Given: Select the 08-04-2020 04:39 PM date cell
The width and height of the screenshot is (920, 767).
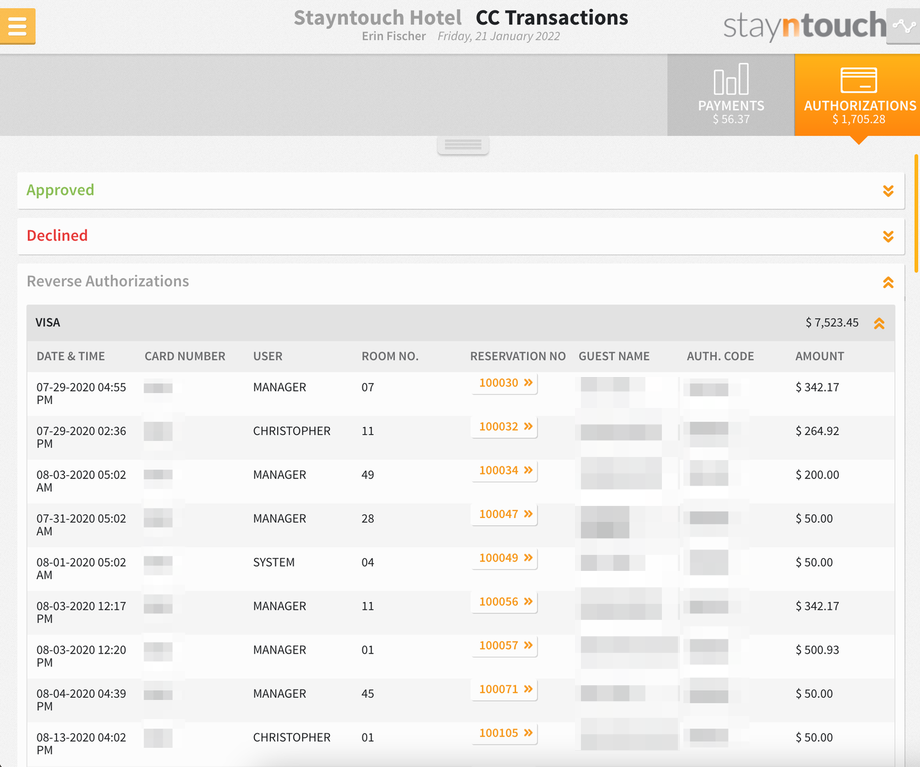Looking at the screenshot, I should point(81,700).
